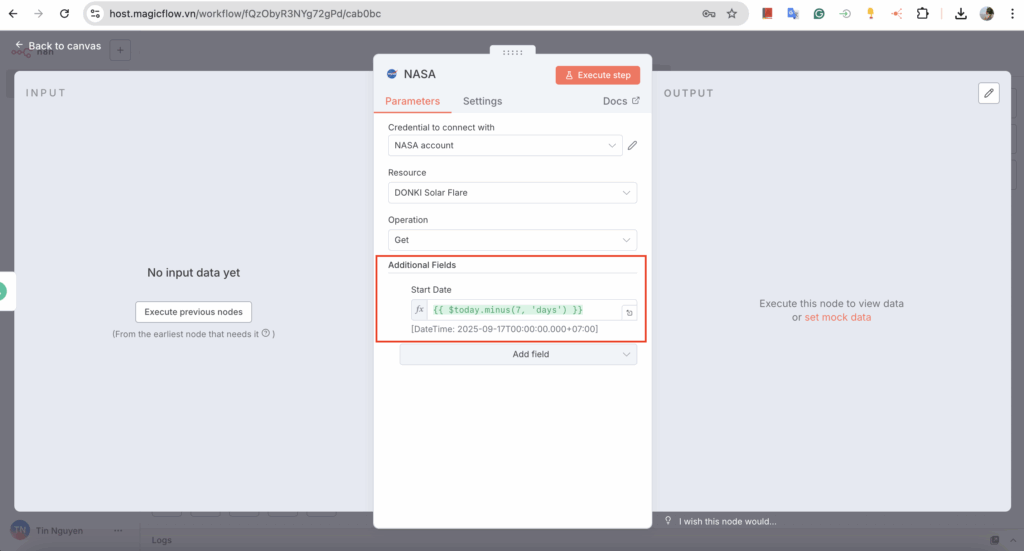Open the Operation dropdown set to Get
The image size is (1024, 551).
click(x=512, y=240)
